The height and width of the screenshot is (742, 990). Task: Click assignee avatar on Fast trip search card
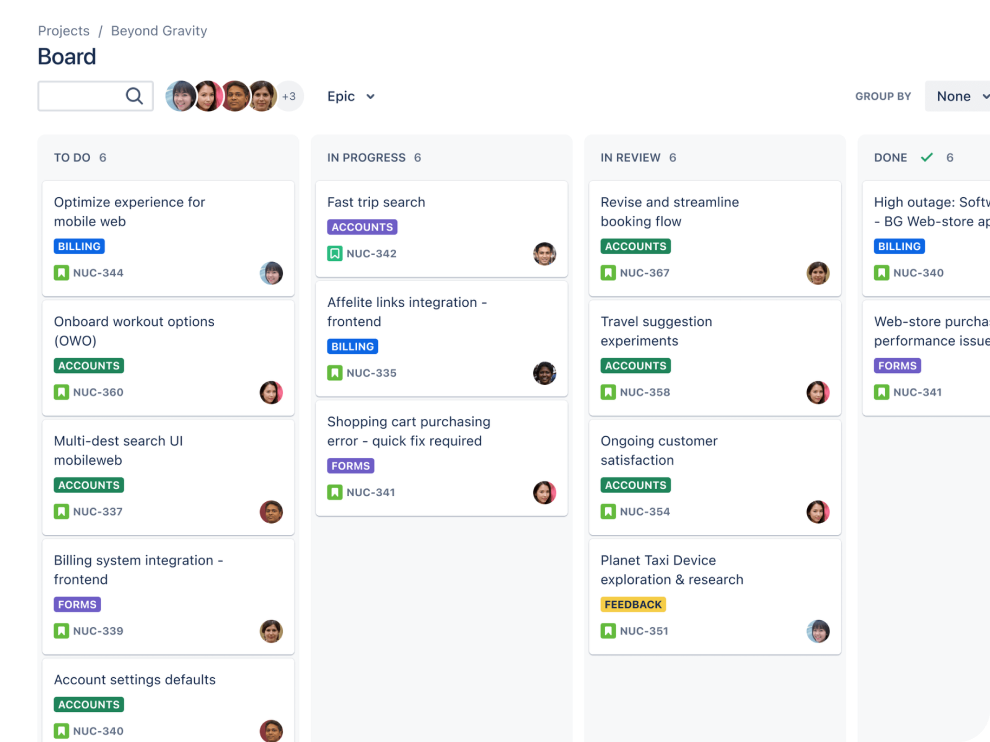coord(544,254)
